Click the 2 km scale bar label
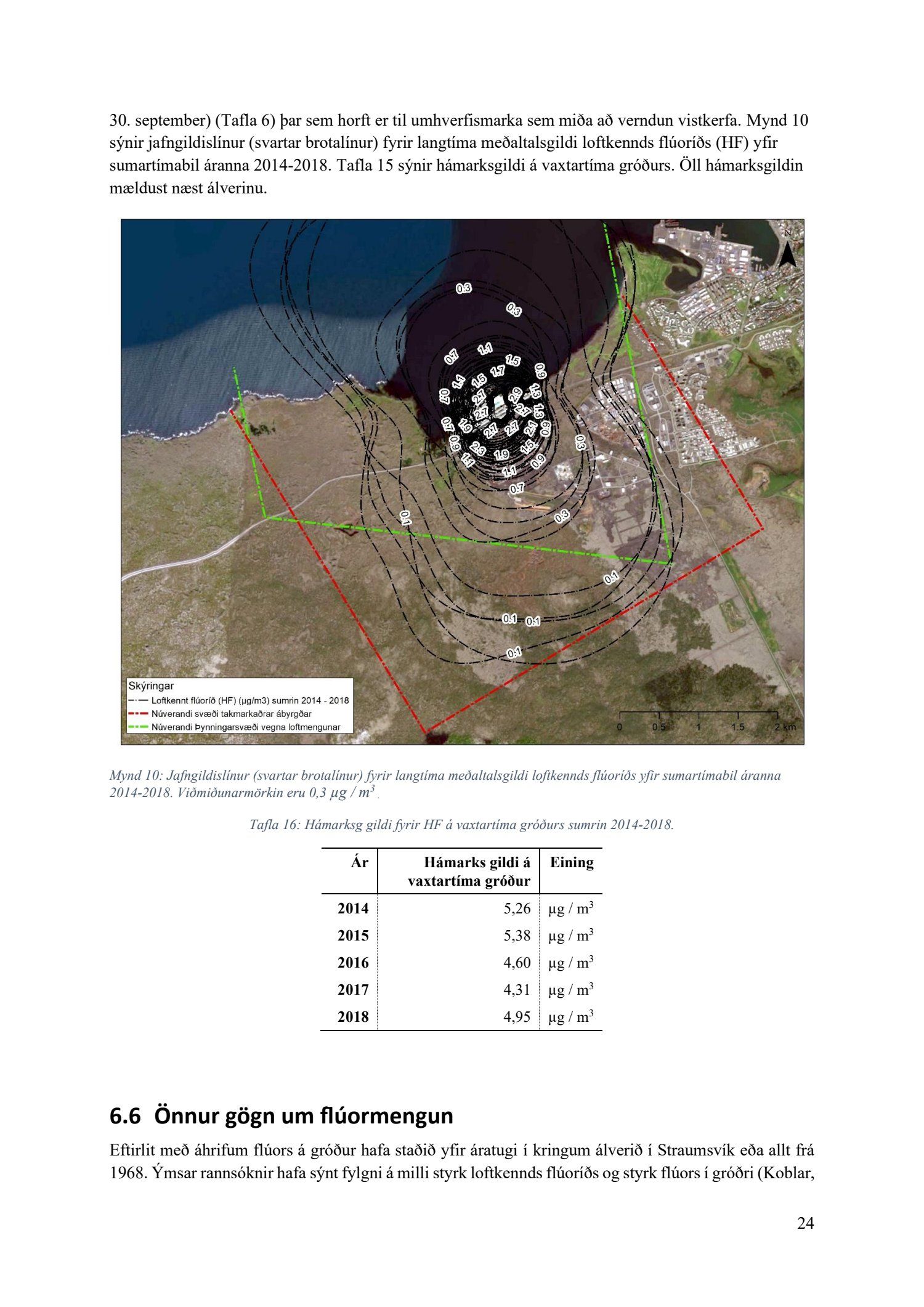Viewport: 924px width, 1307px height. point(785,727)
